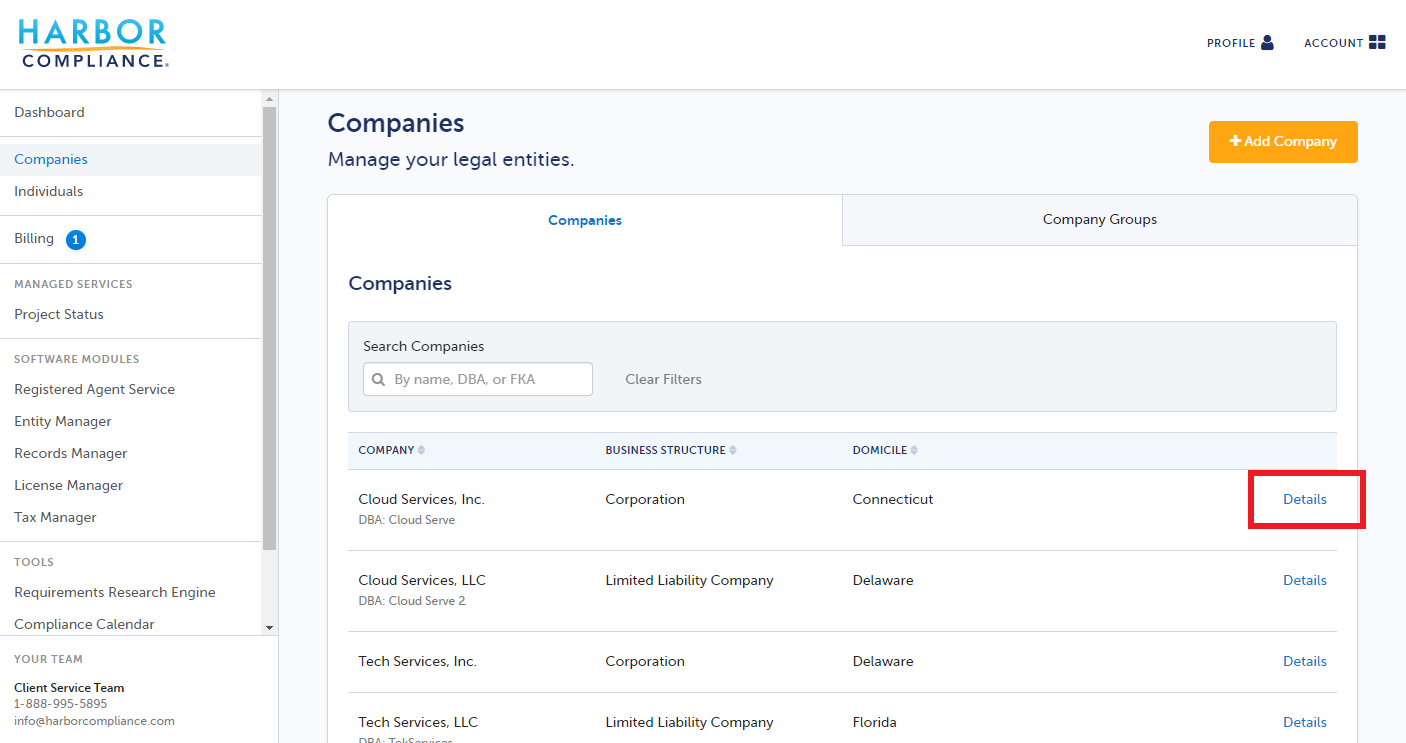Click Client Service Team text
The width and height of the screenshot is (1406, 743).
[69, 688]
